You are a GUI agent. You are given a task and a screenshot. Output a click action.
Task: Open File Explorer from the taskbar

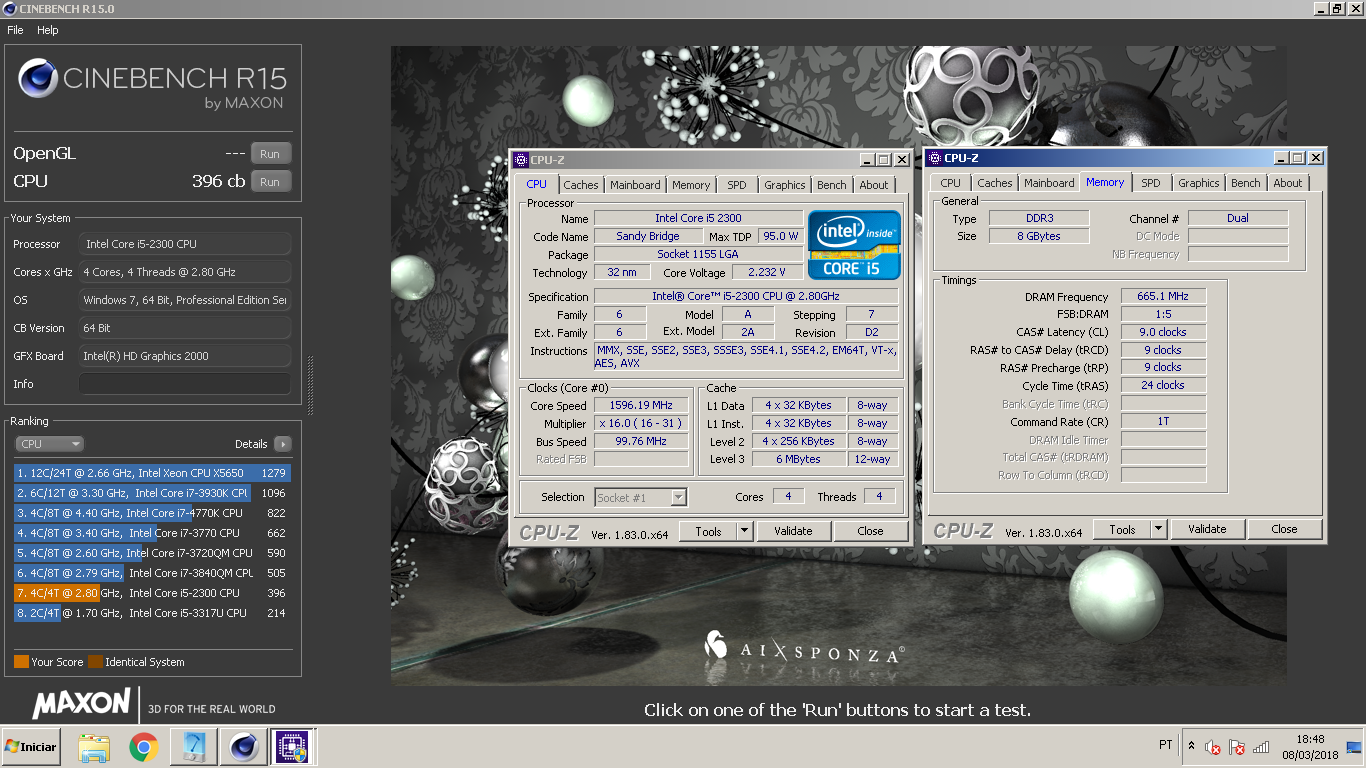pos(94,747)
